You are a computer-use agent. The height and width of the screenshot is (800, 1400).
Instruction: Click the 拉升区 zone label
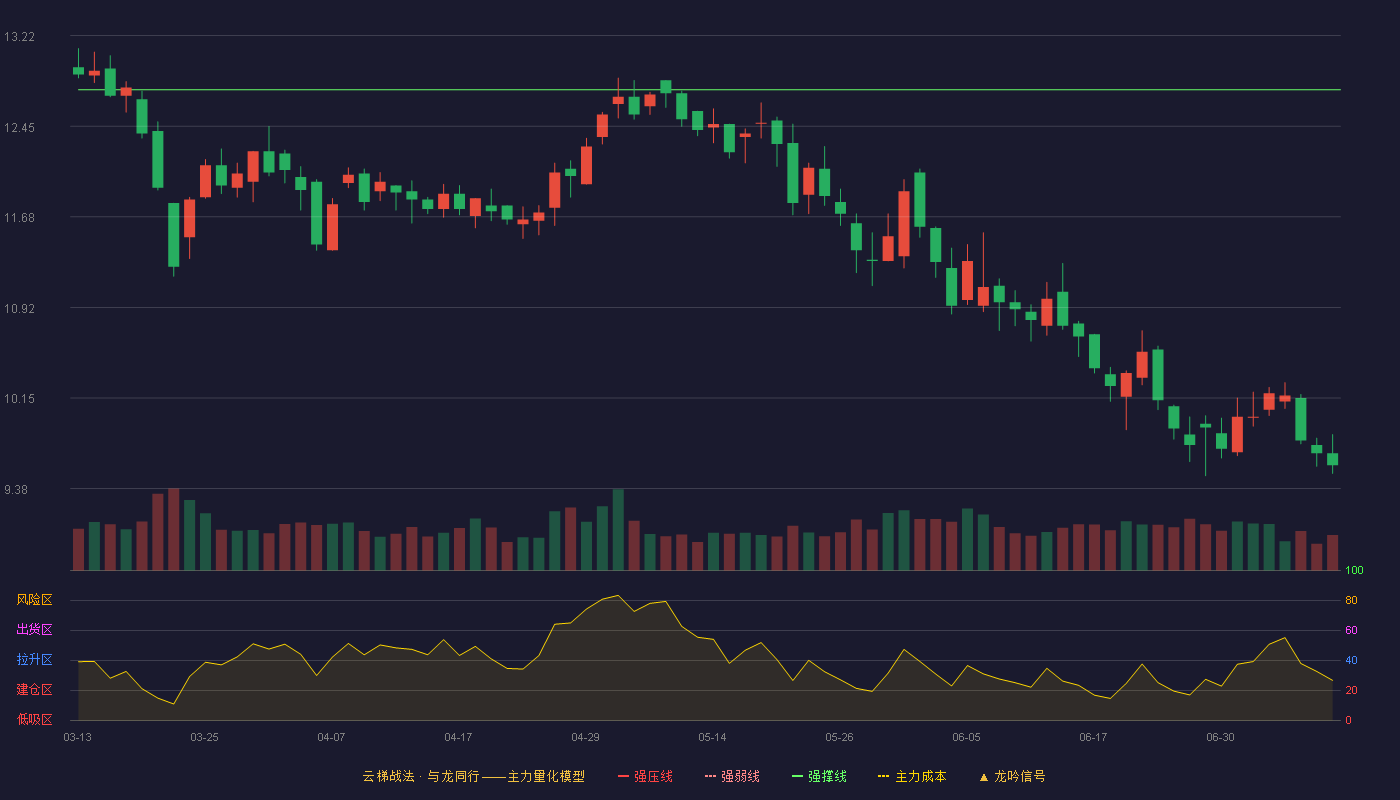click(x=34, y=660)
